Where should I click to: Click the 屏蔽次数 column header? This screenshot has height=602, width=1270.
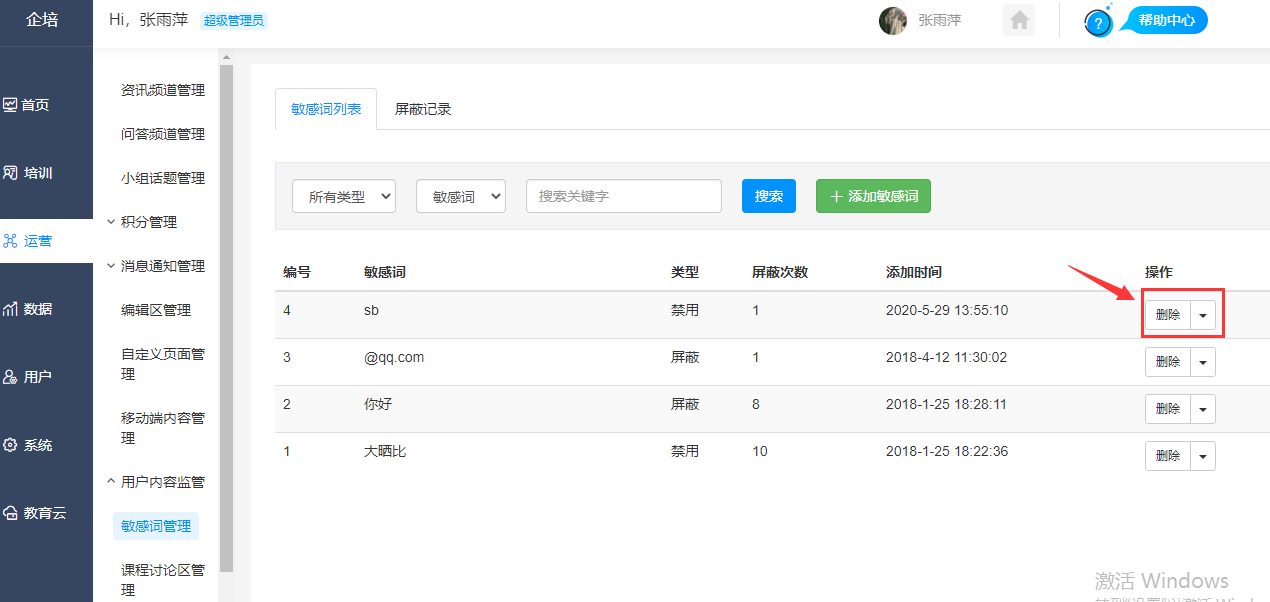(780, 272)
